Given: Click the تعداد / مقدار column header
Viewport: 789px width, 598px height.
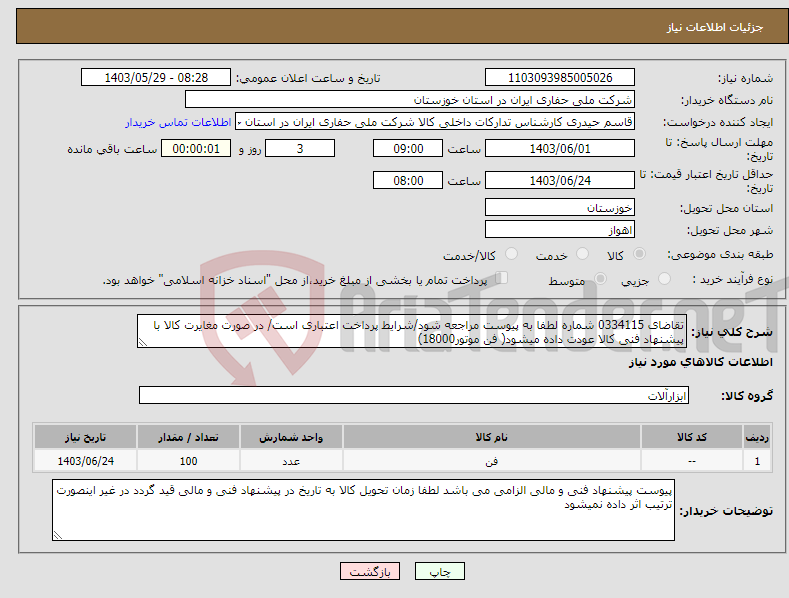Looking at the screenshot, I should coord(188,437).
